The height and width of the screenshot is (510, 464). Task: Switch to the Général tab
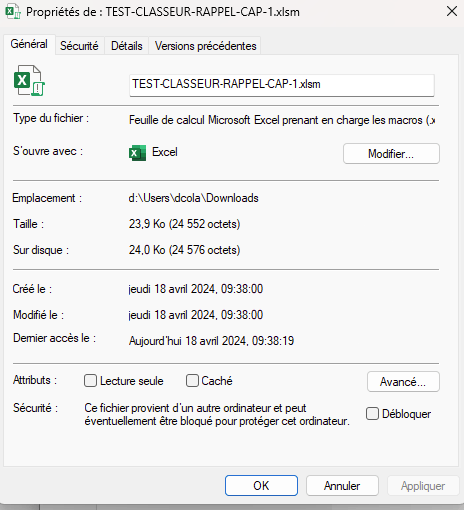tap(29, 44)
